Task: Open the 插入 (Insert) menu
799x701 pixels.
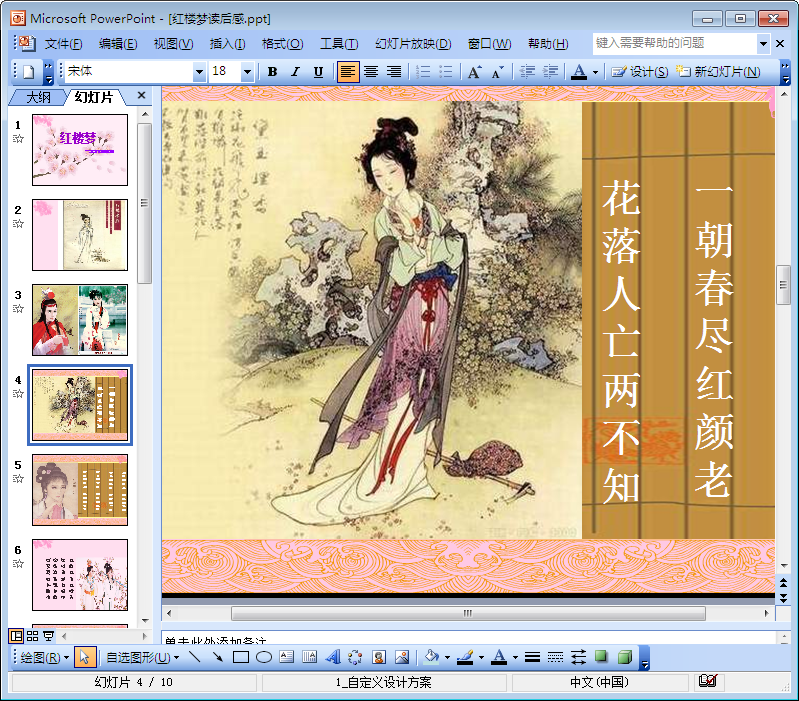Action: tap(227, 44)
